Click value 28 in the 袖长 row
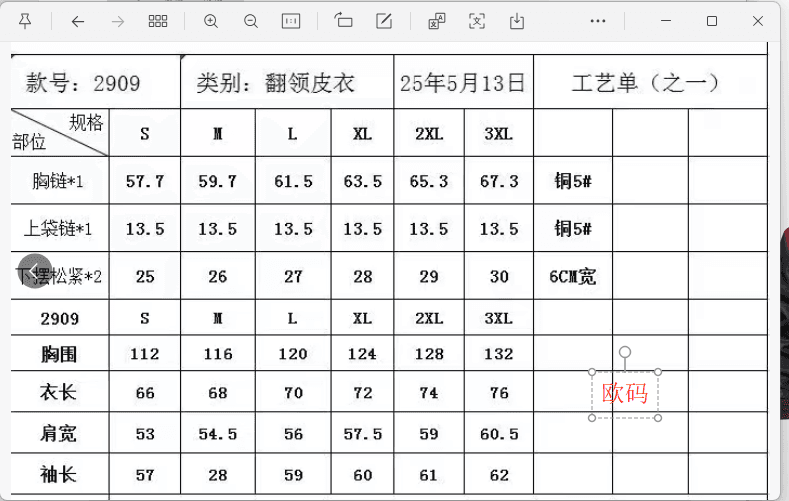The height and width of the screenshot is (501, 789). (x=218, y=475)
